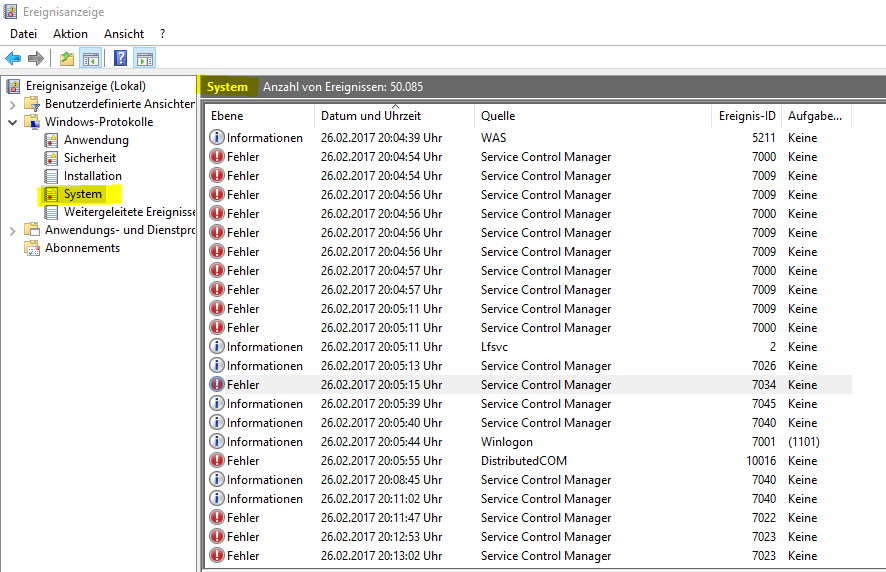This screenshot has height=572, width=886.
Task: Click event ID 5211
Action: coord(764,137)
